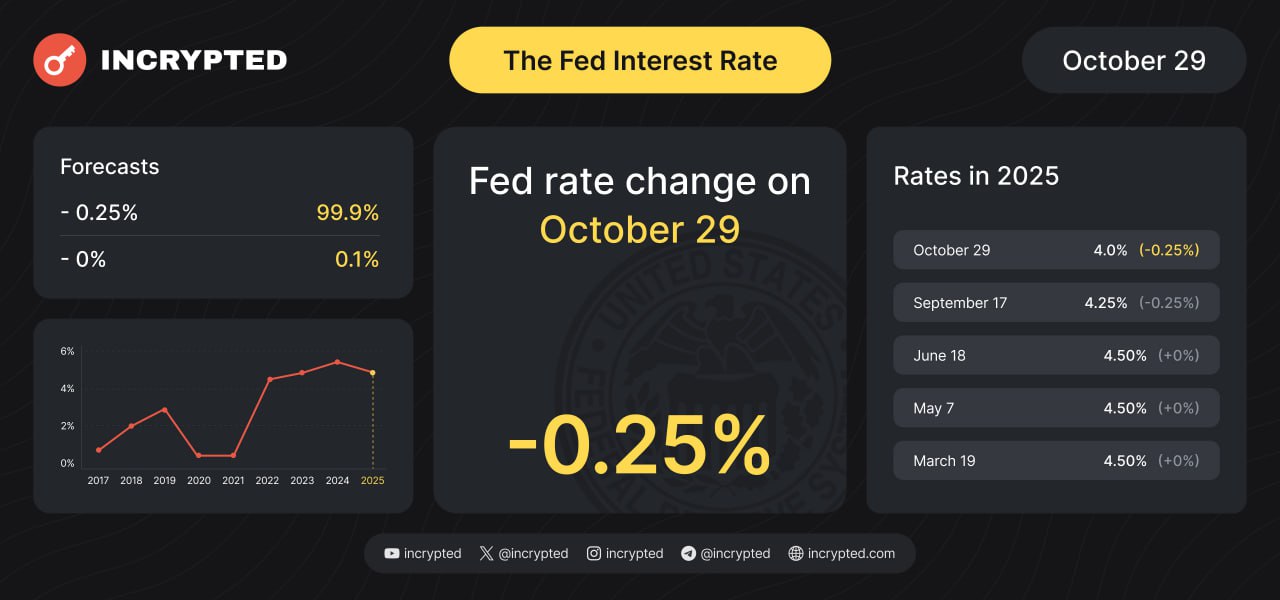Open the @incrypted Telegram link

(x=735, y=553)
